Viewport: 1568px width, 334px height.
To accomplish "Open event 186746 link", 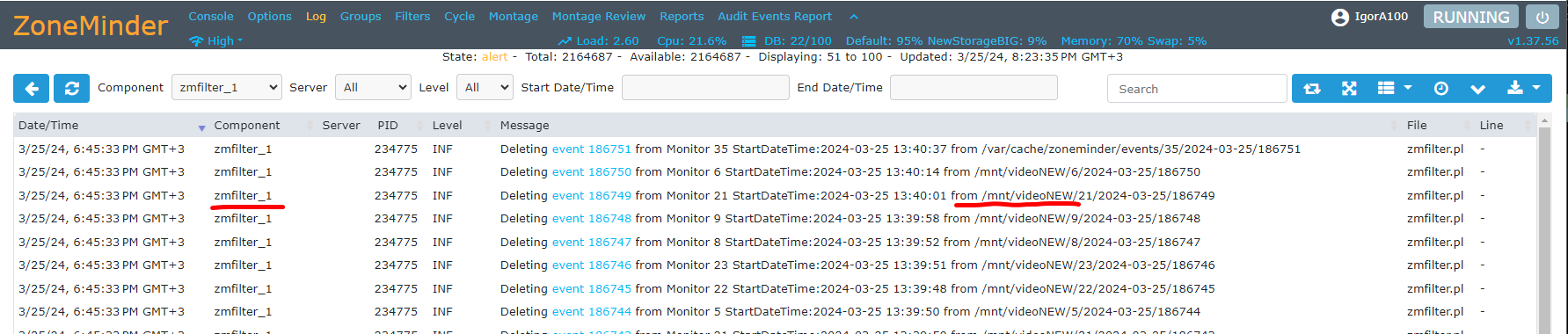I will tap(592, 265).
